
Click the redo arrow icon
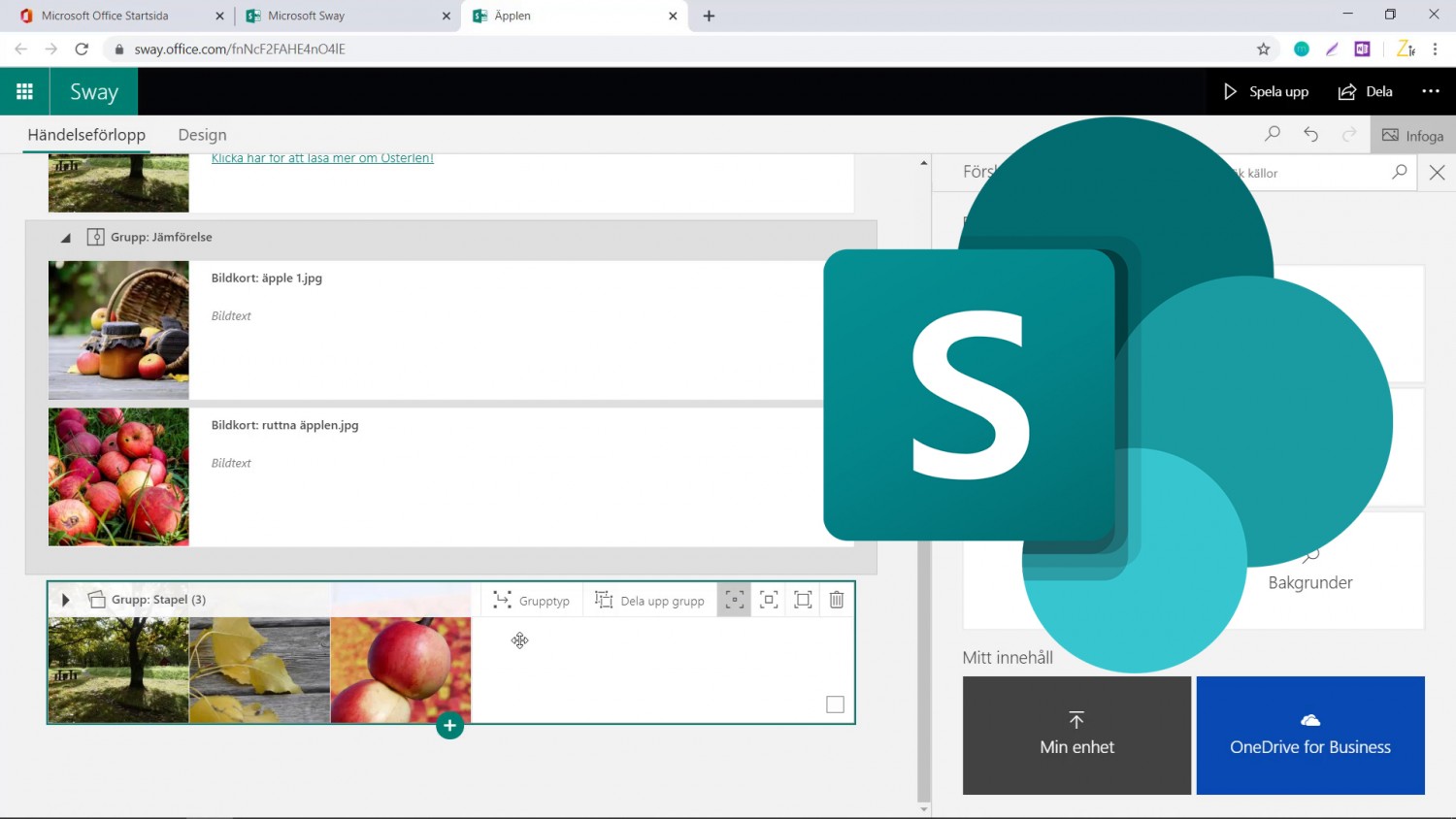[x=1349, y=134]
